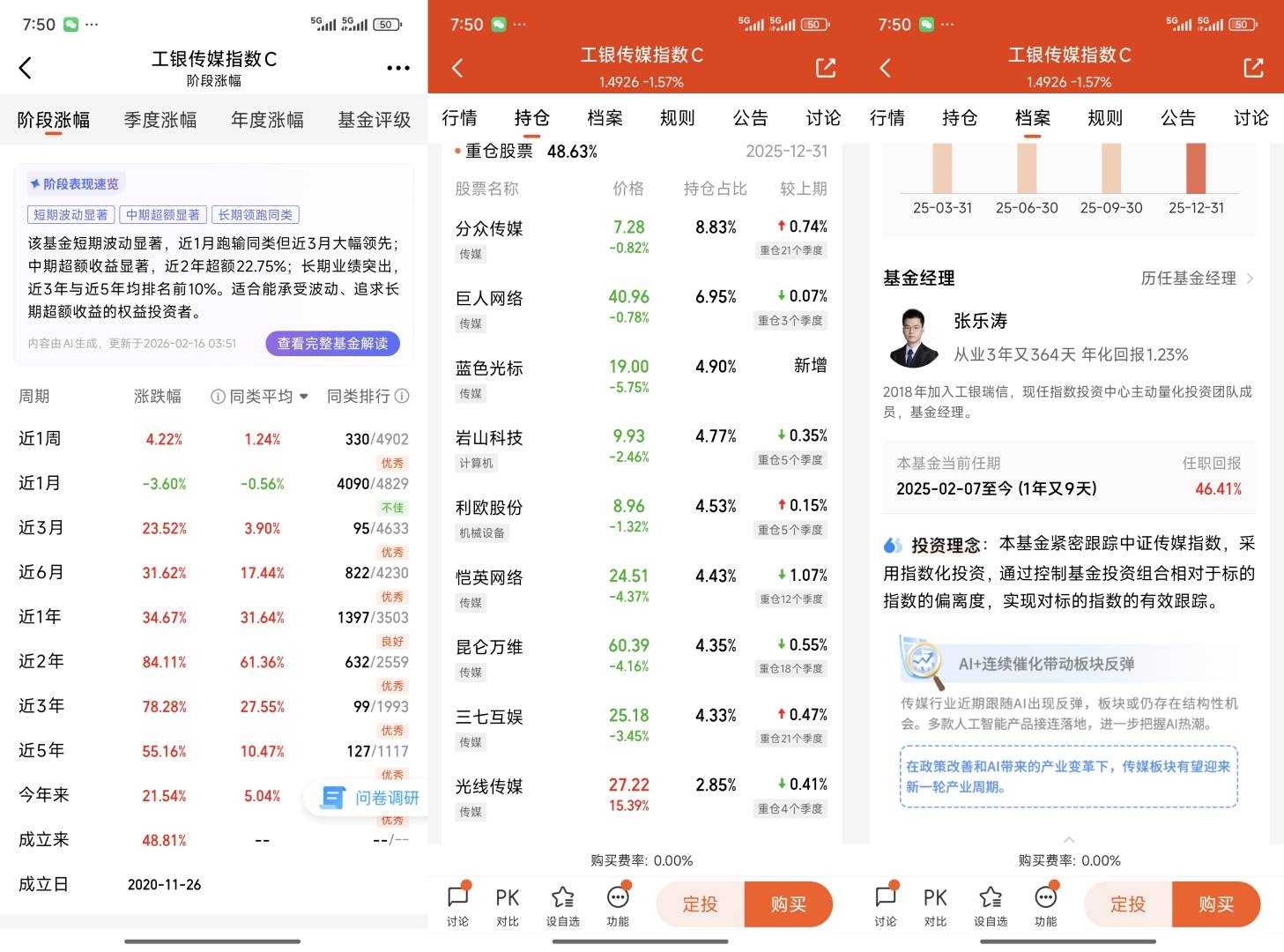Open the 分众传媒 stock row
This screenshot has height=952, width=1284.
[x=641, y=239]
